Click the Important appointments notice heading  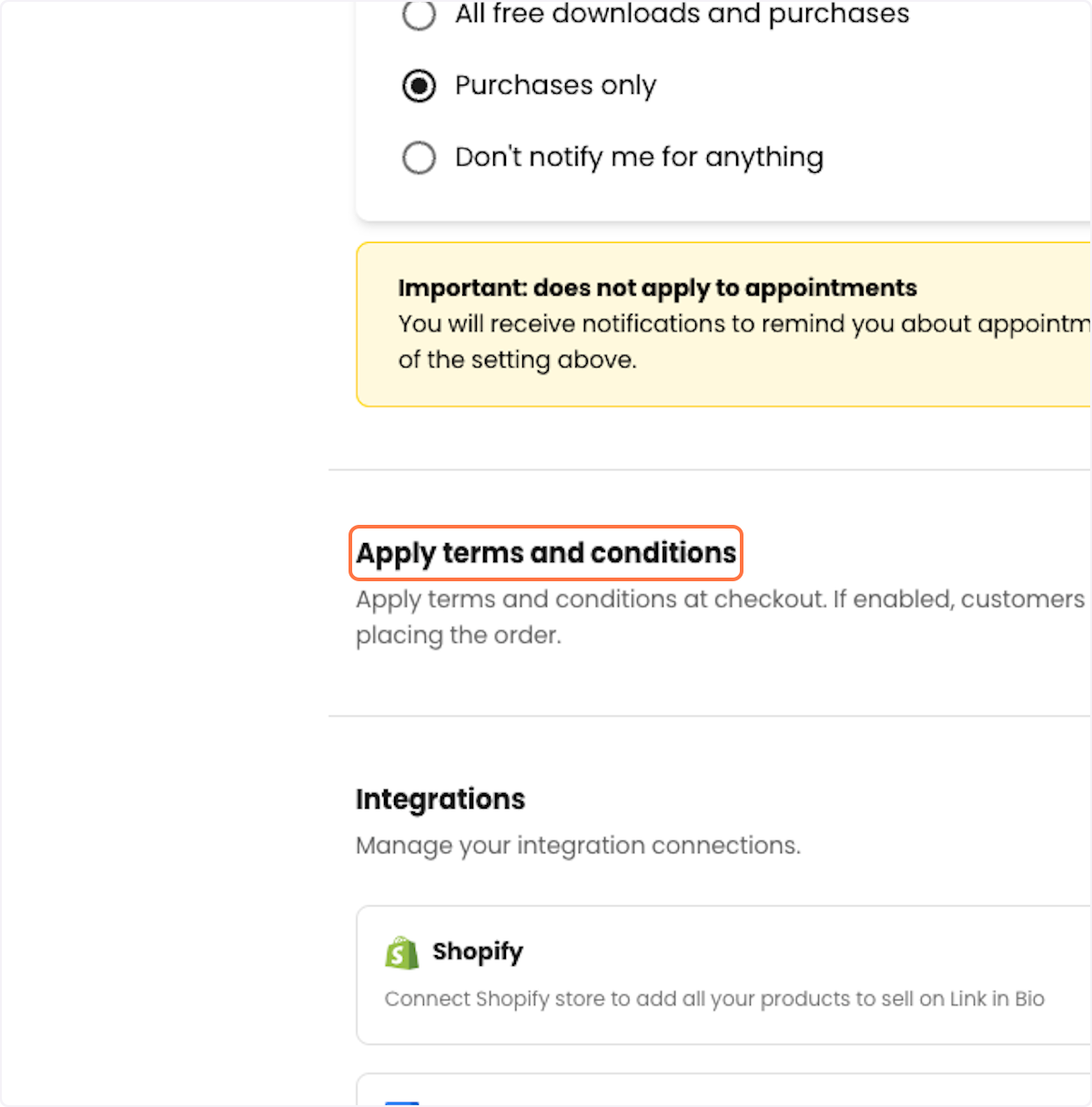(x=657, y=288)
